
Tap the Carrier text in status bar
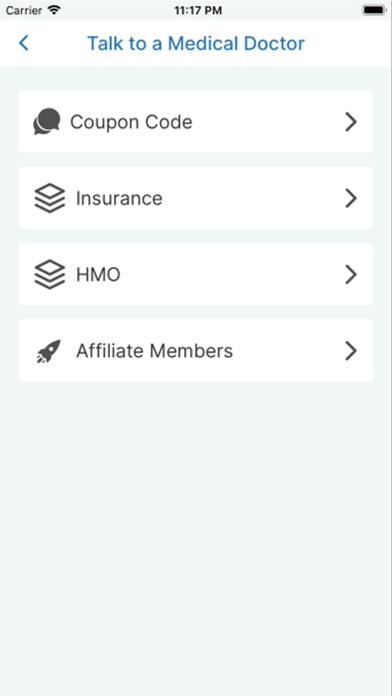pos(24,10)
